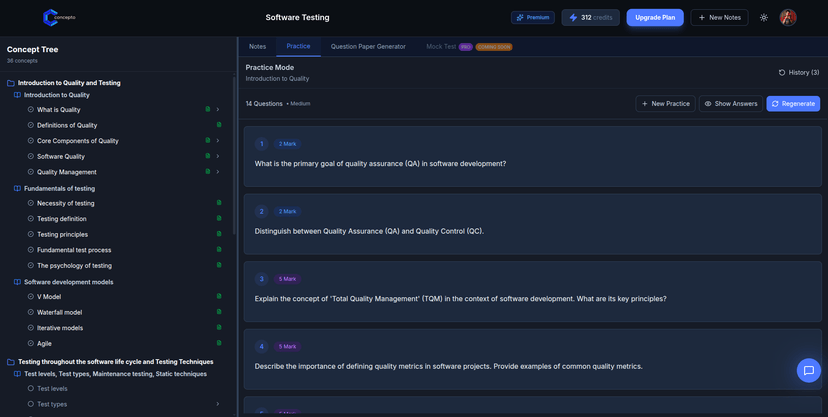This screenshot has height=417, width=828.
Task: Expand the What is Quality chevron
Action: tap(218, 110)
